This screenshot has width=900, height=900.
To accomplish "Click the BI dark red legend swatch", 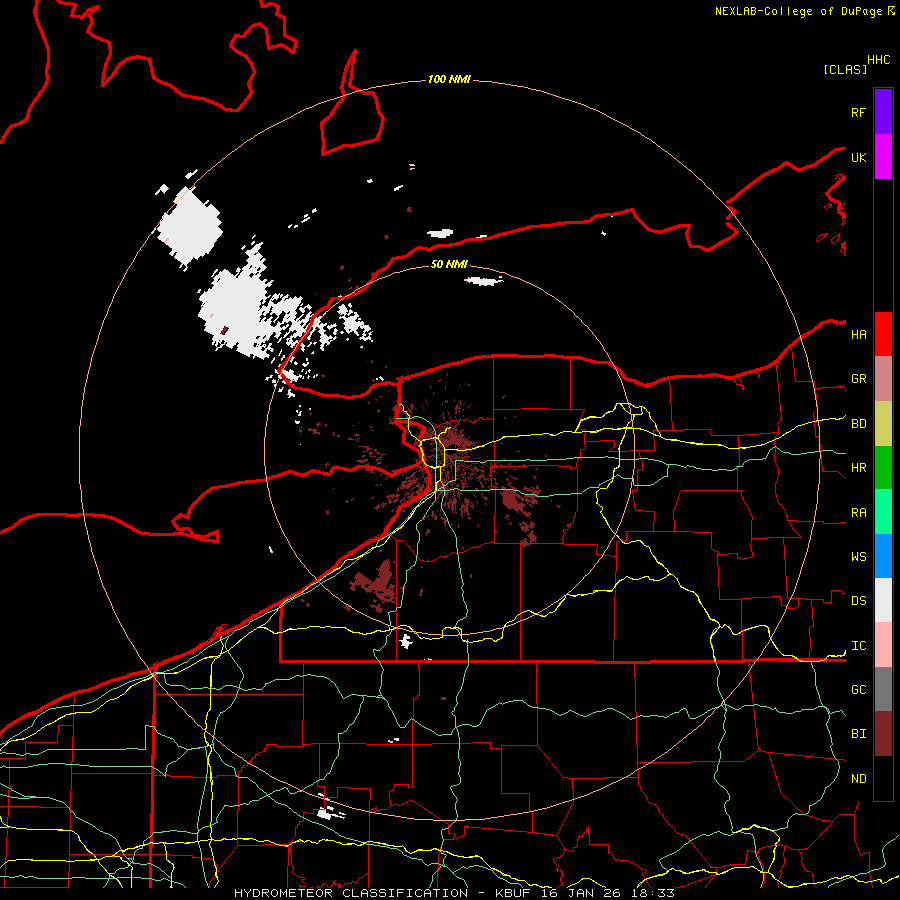I will (x=883, y=734).
